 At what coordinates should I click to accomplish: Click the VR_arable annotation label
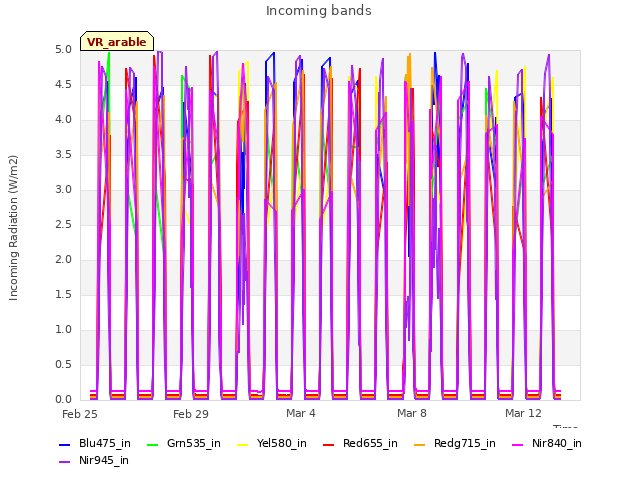(x=117, y=42)
